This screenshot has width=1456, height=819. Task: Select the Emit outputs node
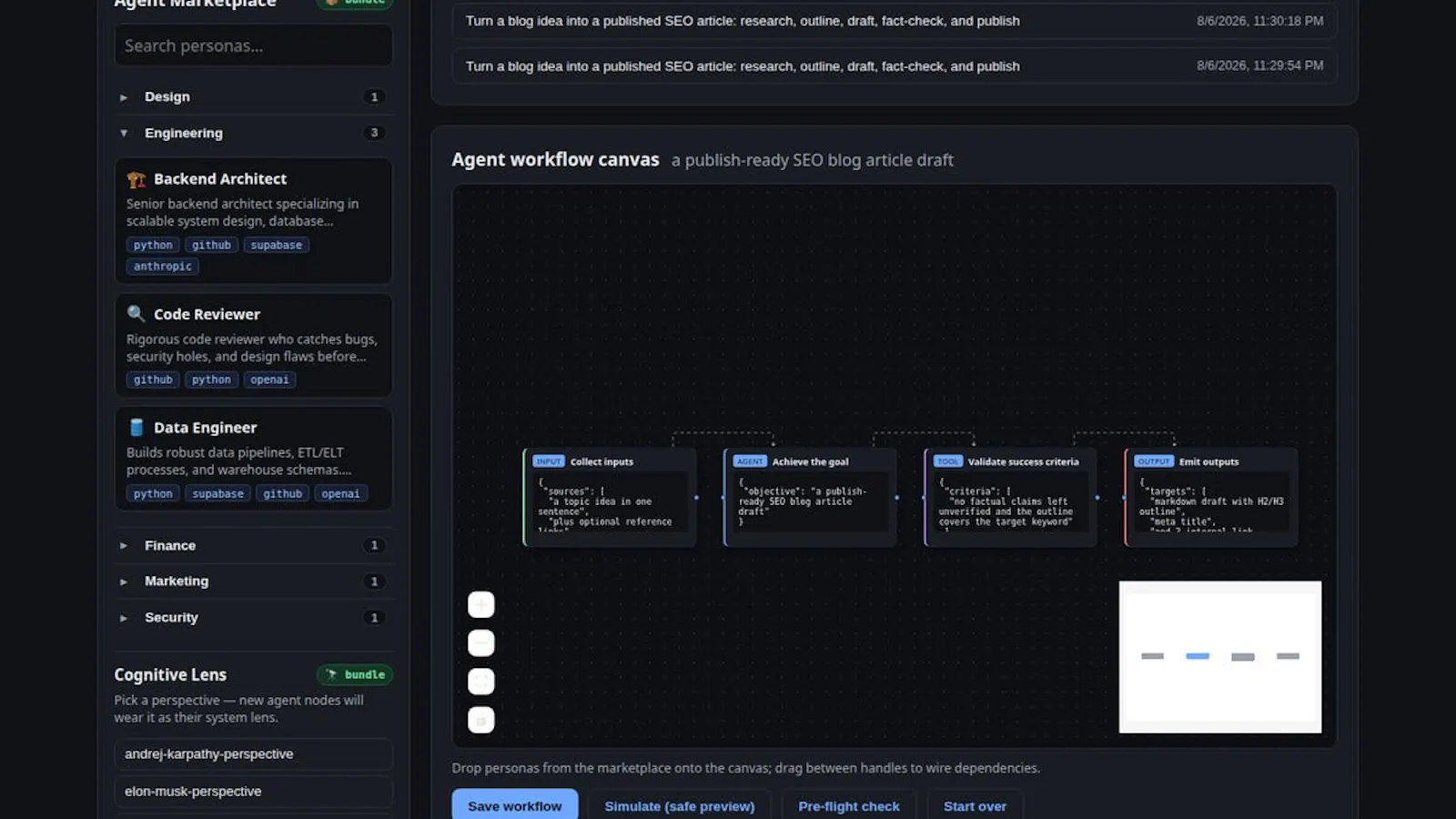[x=1211, y=497]
